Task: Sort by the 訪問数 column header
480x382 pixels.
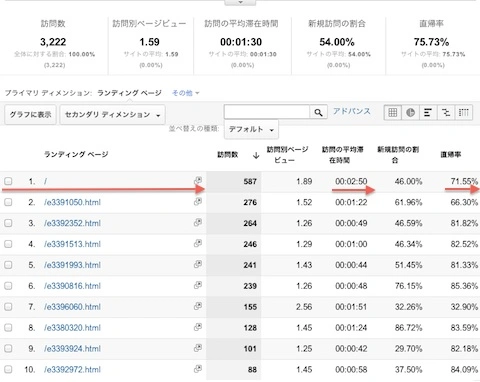Action: [228, 155]
